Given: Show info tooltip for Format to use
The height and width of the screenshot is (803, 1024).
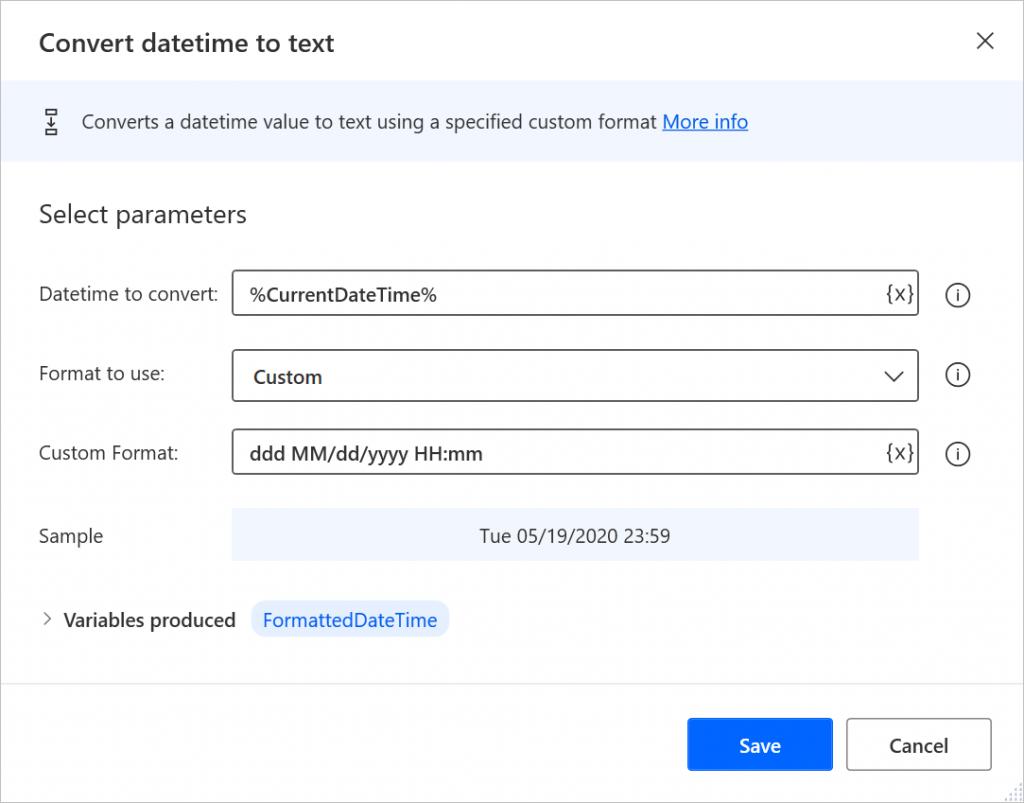Looking at the screenshot, I should point(957,375).
